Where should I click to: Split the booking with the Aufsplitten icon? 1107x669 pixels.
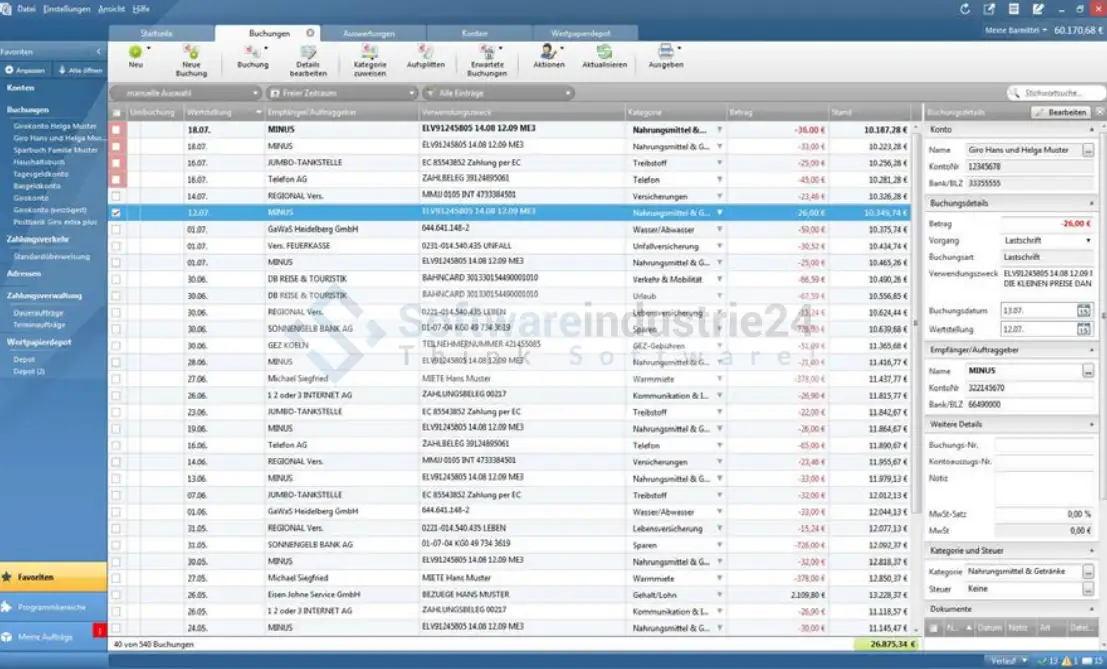(x=425, y=52)
